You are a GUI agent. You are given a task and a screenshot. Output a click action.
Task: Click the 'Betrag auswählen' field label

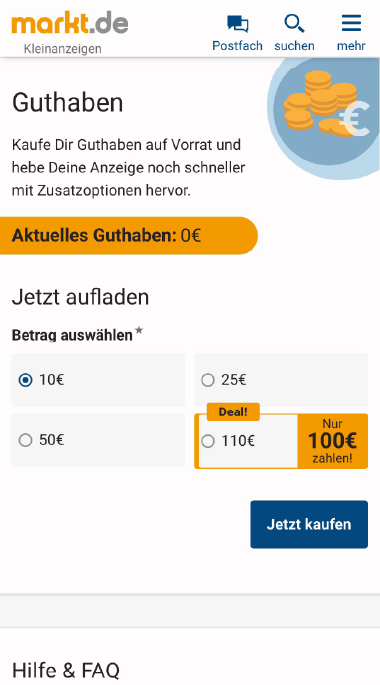click(72, 336)
